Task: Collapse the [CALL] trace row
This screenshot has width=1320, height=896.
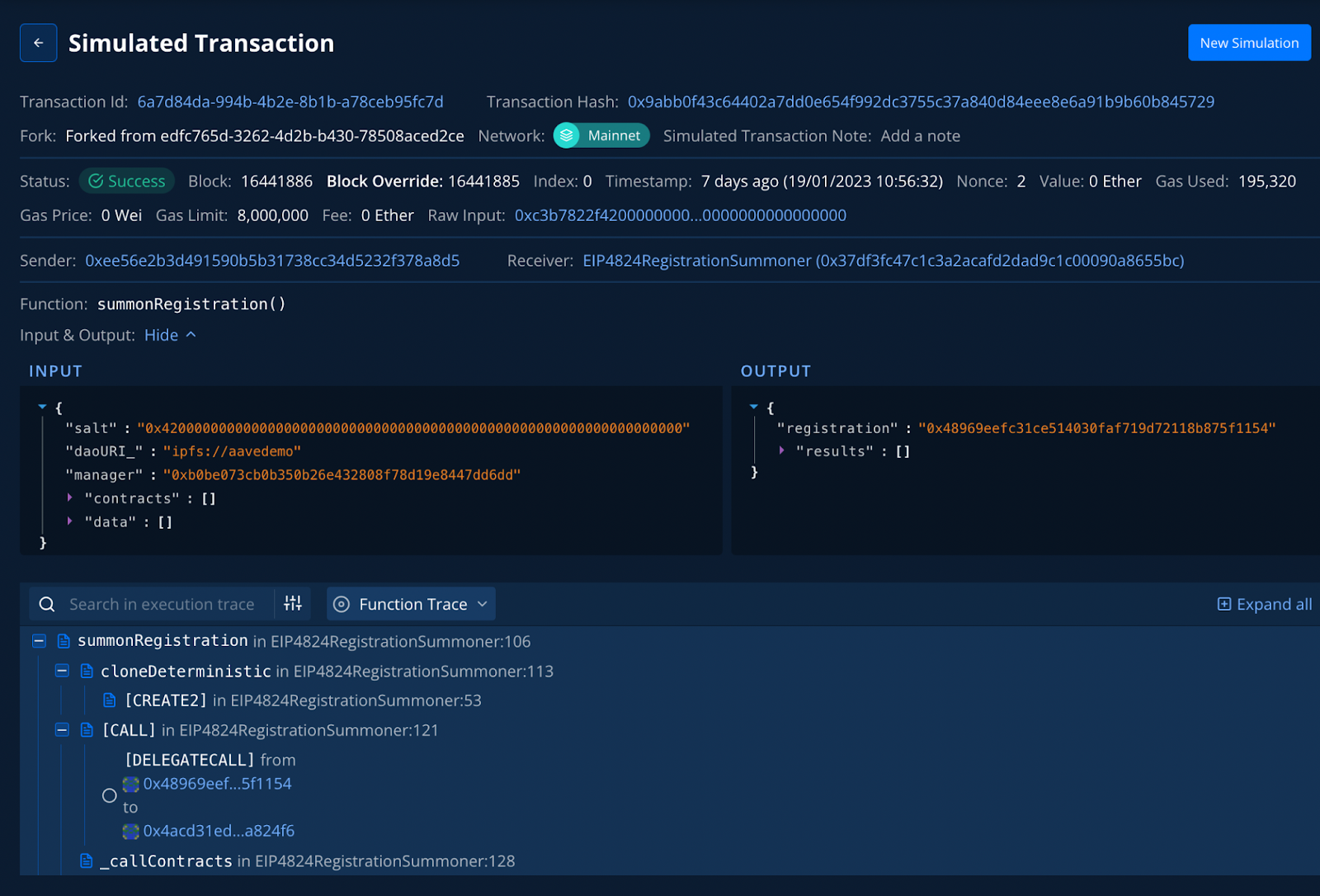Action: pyautogui.click(x=62, y=730)
